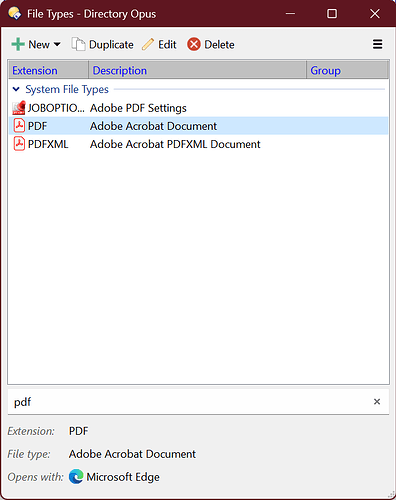396x500 pixels.
Task: Click into the pdf filter text field
Action: (190, 402)
